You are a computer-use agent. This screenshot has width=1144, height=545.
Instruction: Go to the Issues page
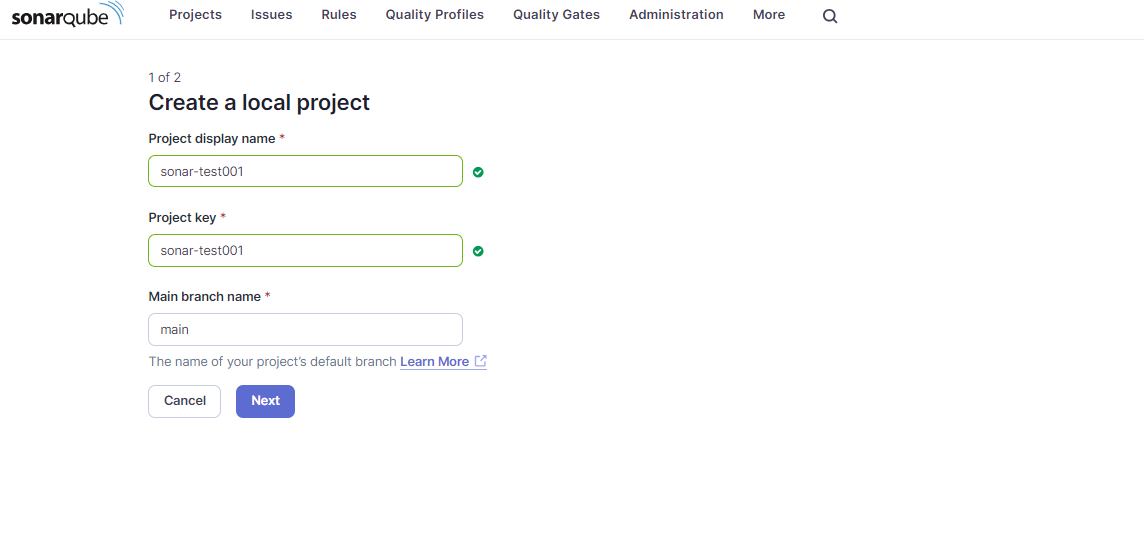pos(271,15)
